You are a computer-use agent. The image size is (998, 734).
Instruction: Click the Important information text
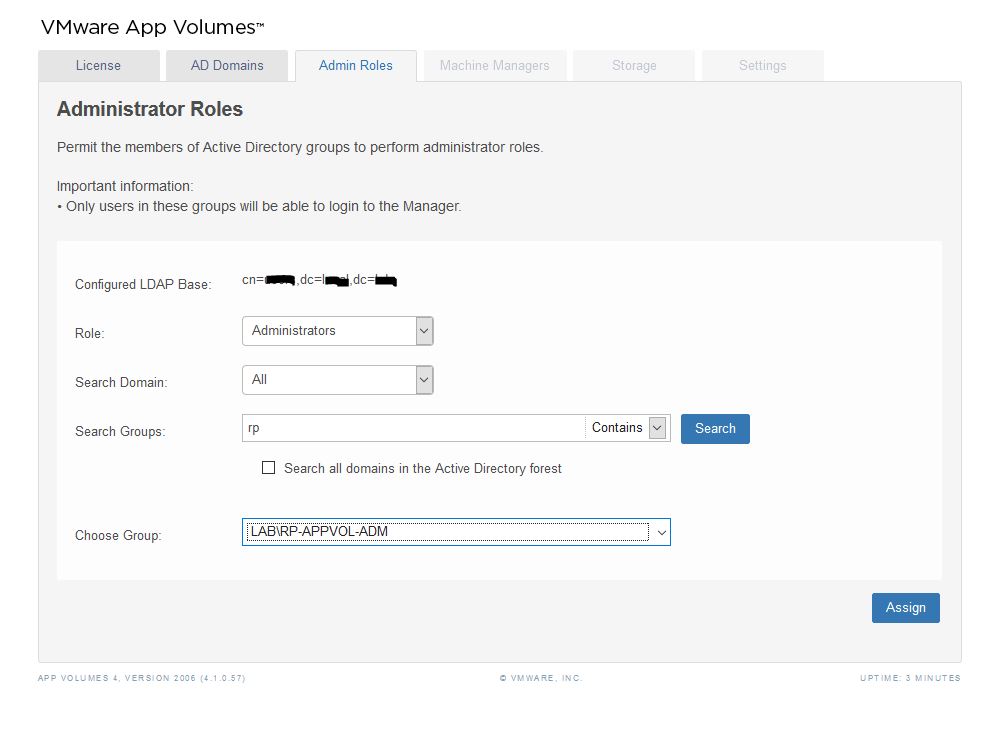(x=125, y=187)
